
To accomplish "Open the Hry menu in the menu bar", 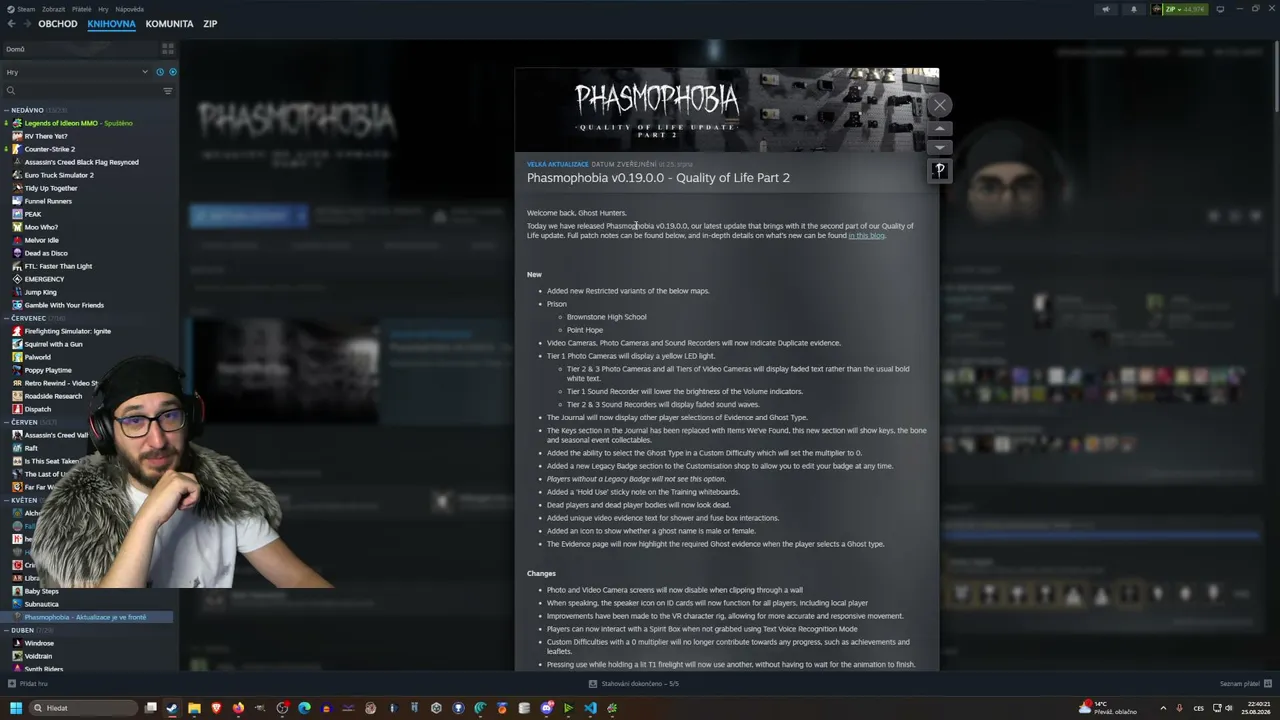I will click(104, 9).
